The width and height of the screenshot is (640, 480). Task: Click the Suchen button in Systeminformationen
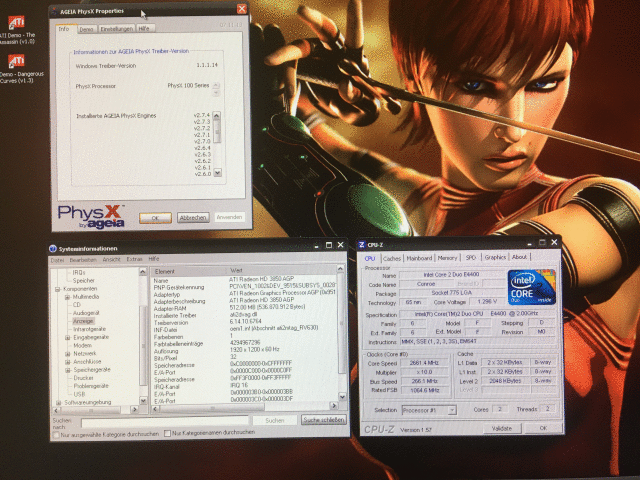[x=274, y=420]
